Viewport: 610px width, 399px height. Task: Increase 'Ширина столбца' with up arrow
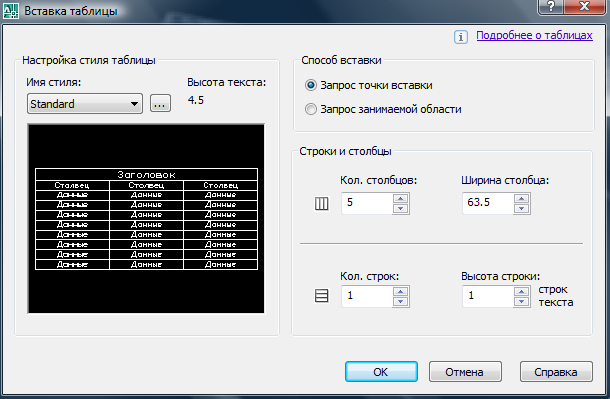(x=521, y=199)
